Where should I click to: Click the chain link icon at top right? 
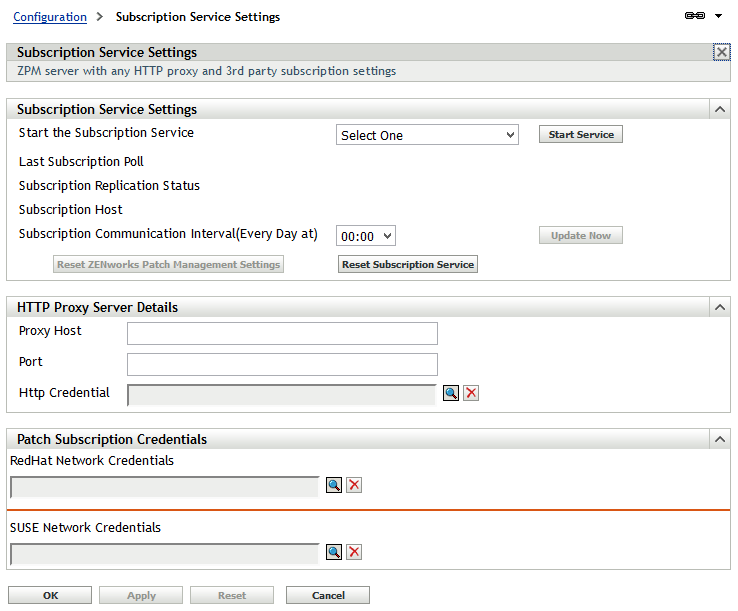pyautogui.click(x=695, y=16)
